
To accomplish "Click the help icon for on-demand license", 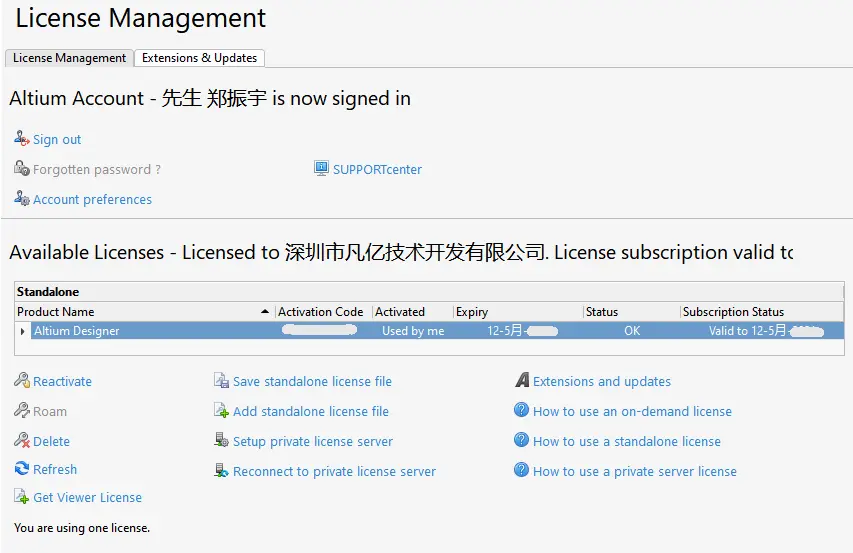I will pos(521,409).
